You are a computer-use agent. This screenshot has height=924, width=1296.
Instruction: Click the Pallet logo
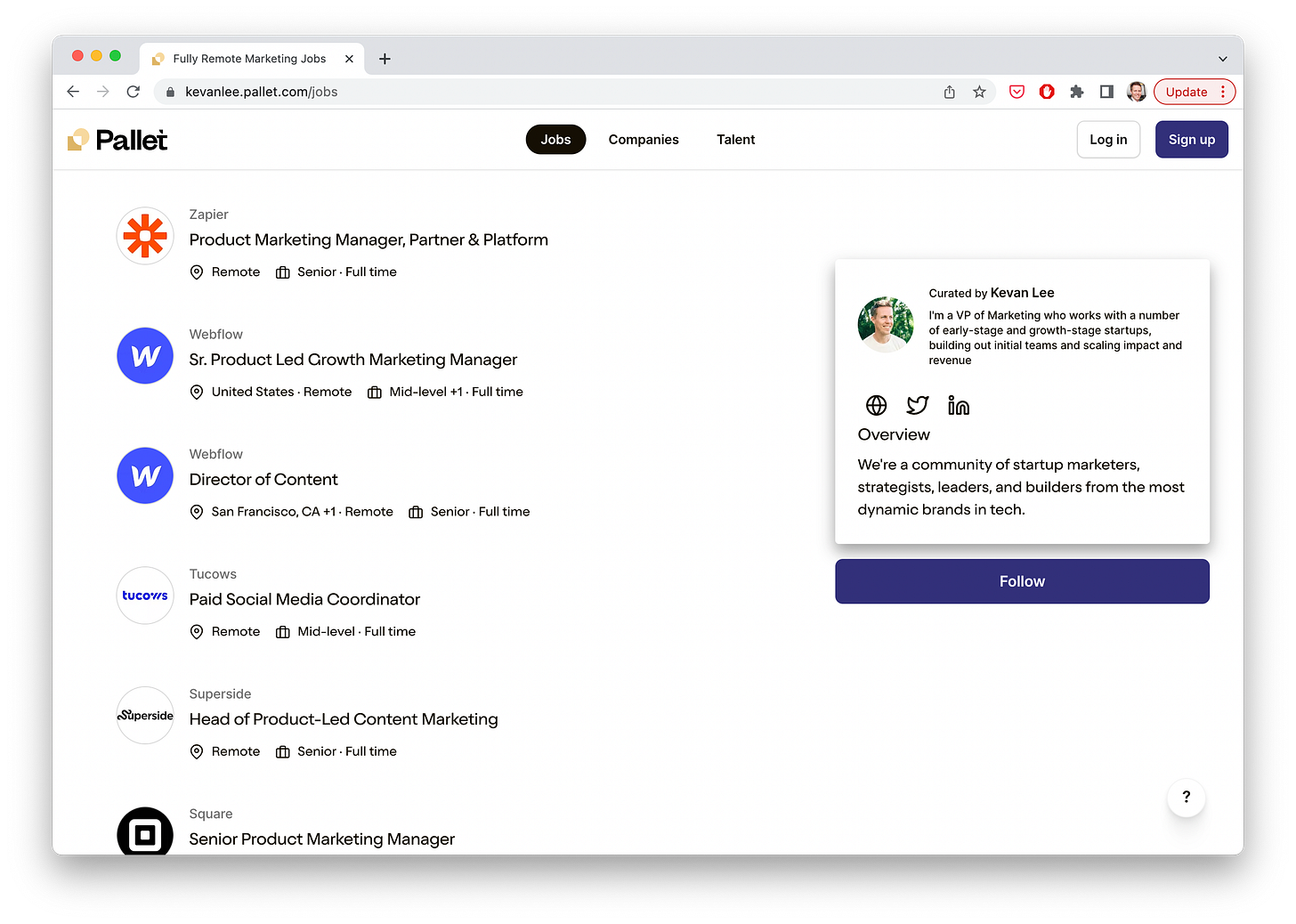[117, 140]
